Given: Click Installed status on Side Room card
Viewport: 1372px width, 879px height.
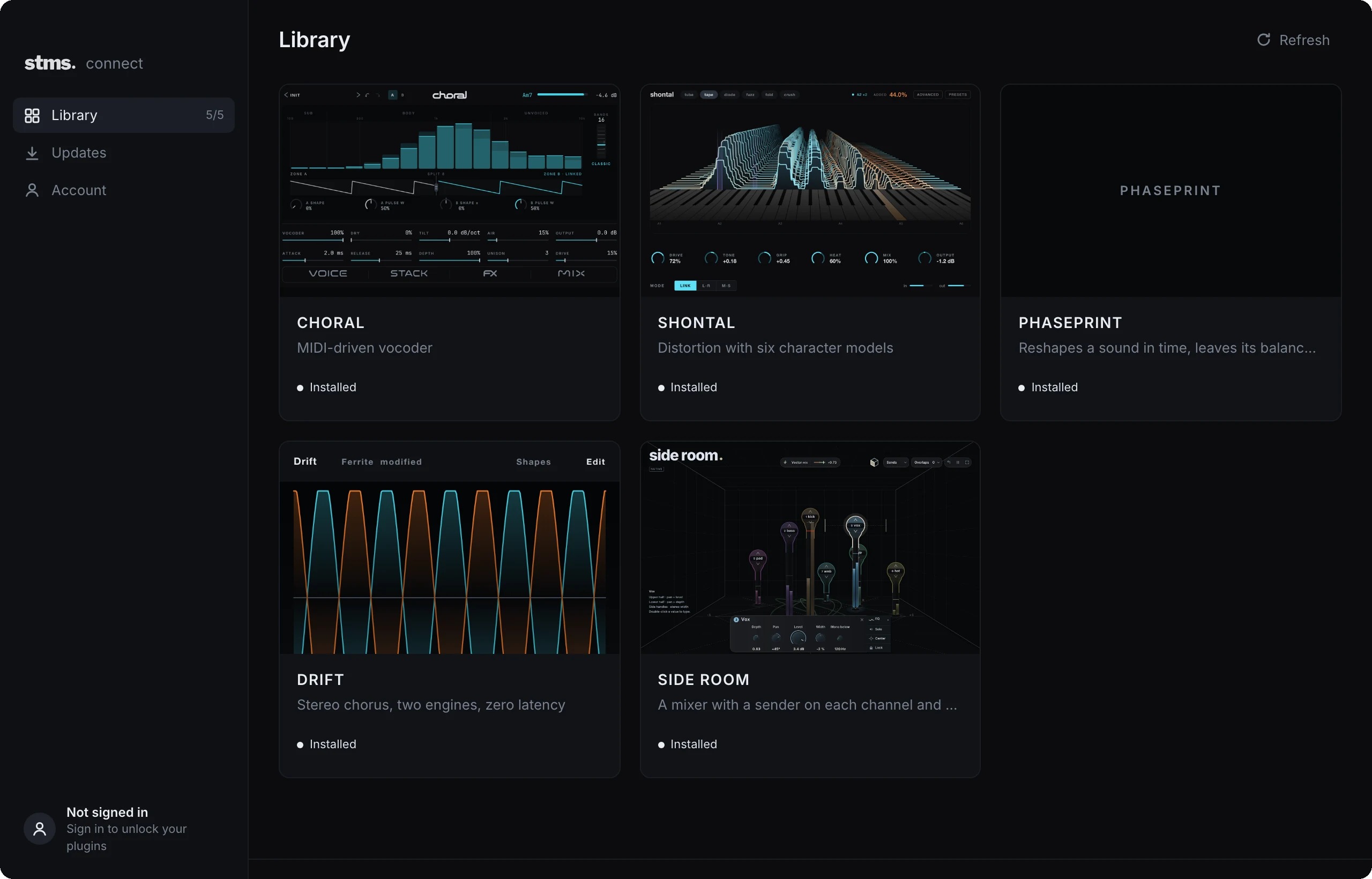Looking at the screenshot, I should [x=687, y=744].
